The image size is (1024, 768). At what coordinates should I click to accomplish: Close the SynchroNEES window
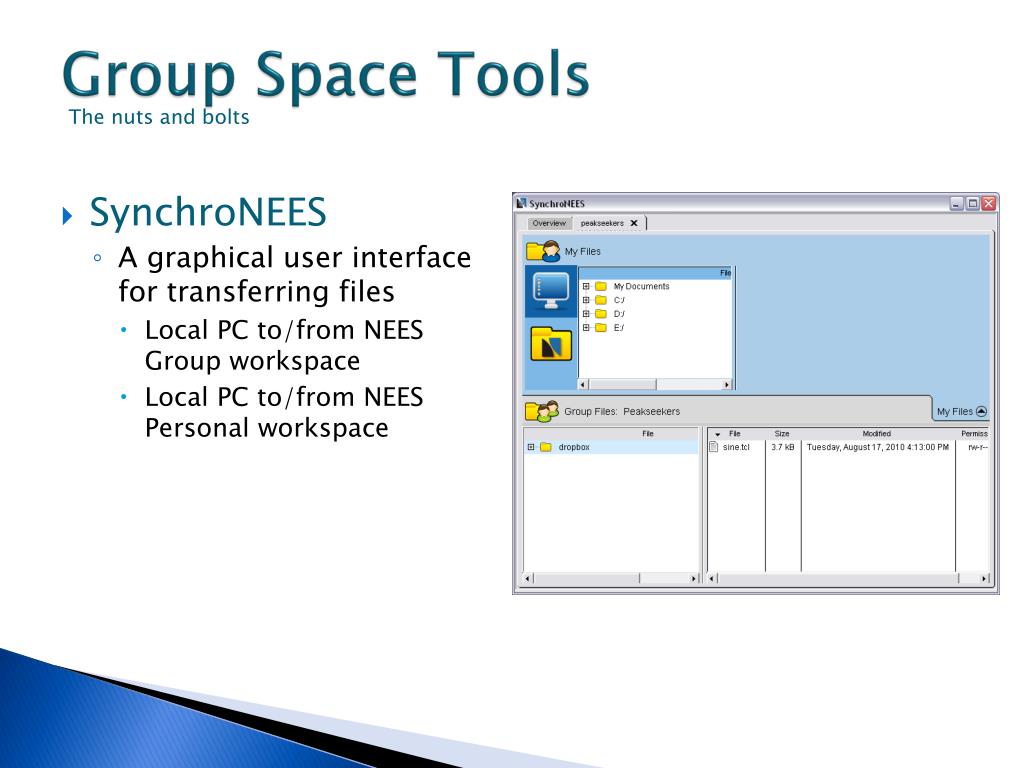tap(989, 203)
